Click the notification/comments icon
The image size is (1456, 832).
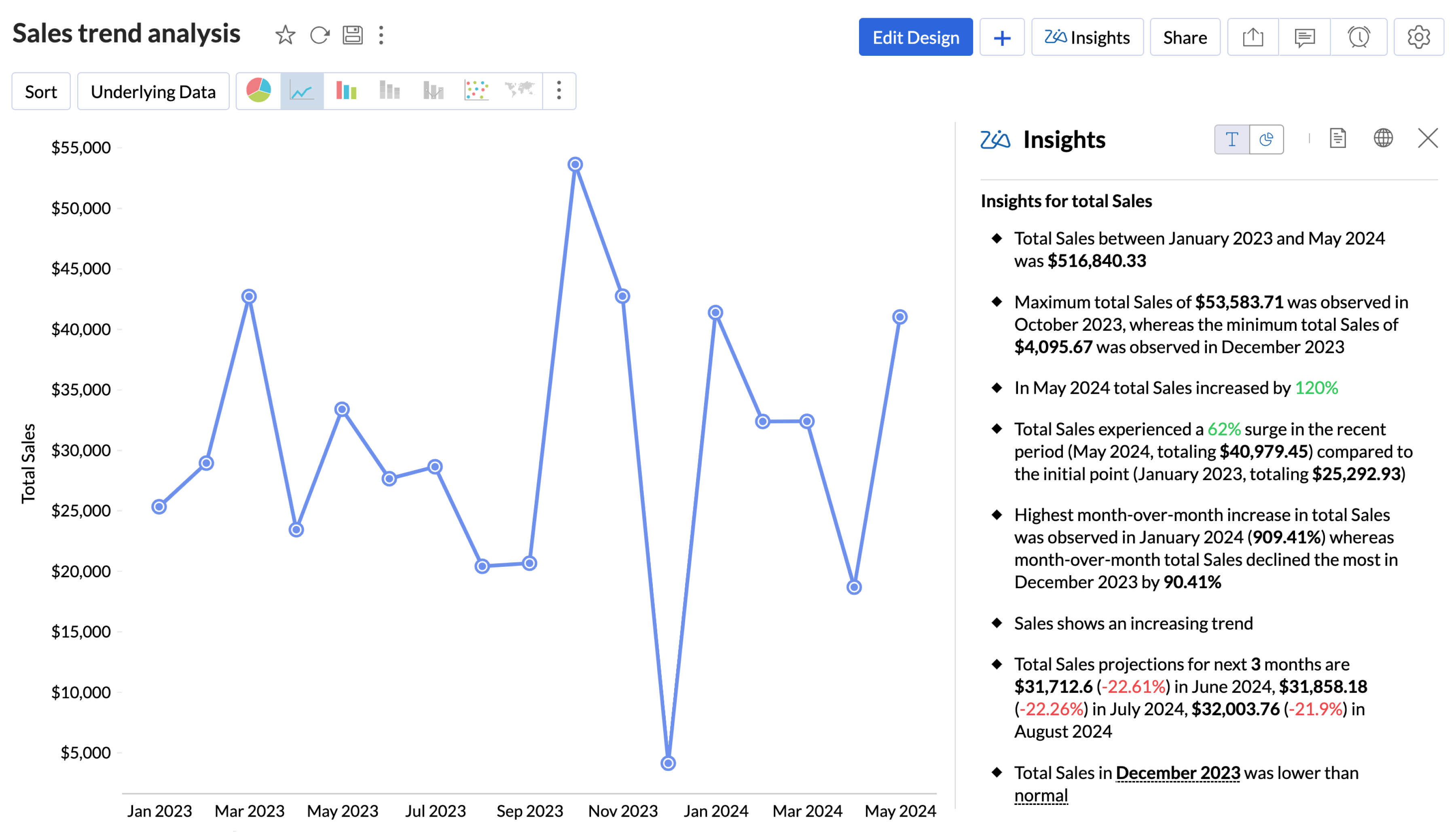(x=1306, y=37)
